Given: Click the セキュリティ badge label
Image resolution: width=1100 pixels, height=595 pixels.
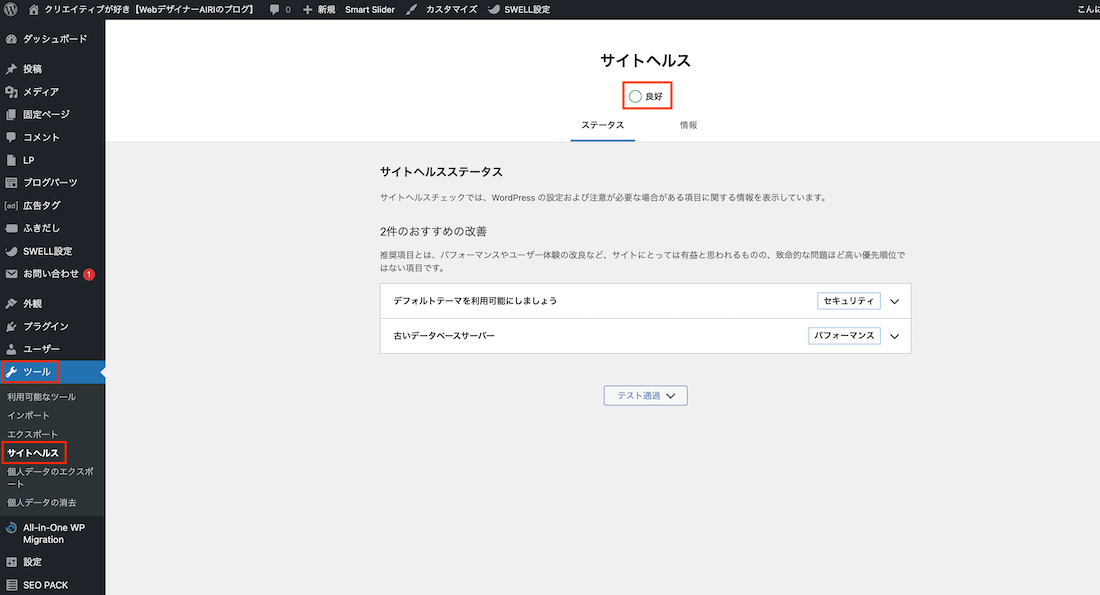Looking at the screenshot, I should (849, 301).
